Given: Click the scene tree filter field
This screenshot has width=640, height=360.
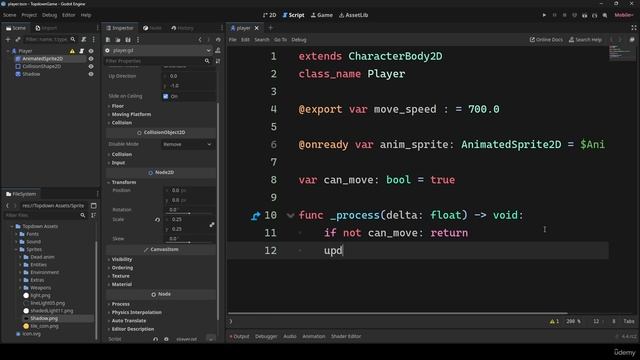Looking at the screenshot, I should pos(50,39).
